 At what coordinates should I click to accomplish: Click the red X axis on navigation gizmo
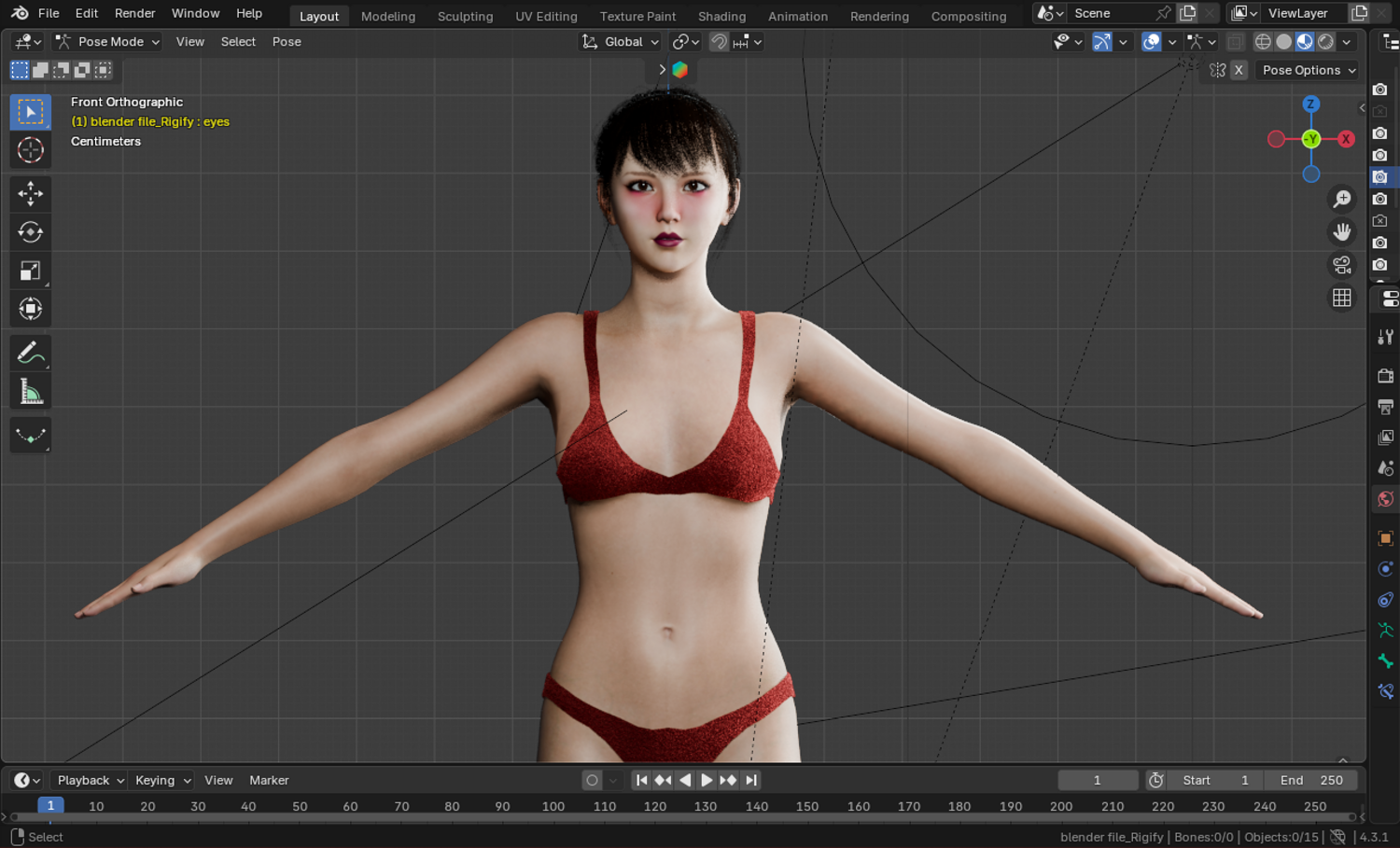pyautogui.click(x=1346, y=139)
